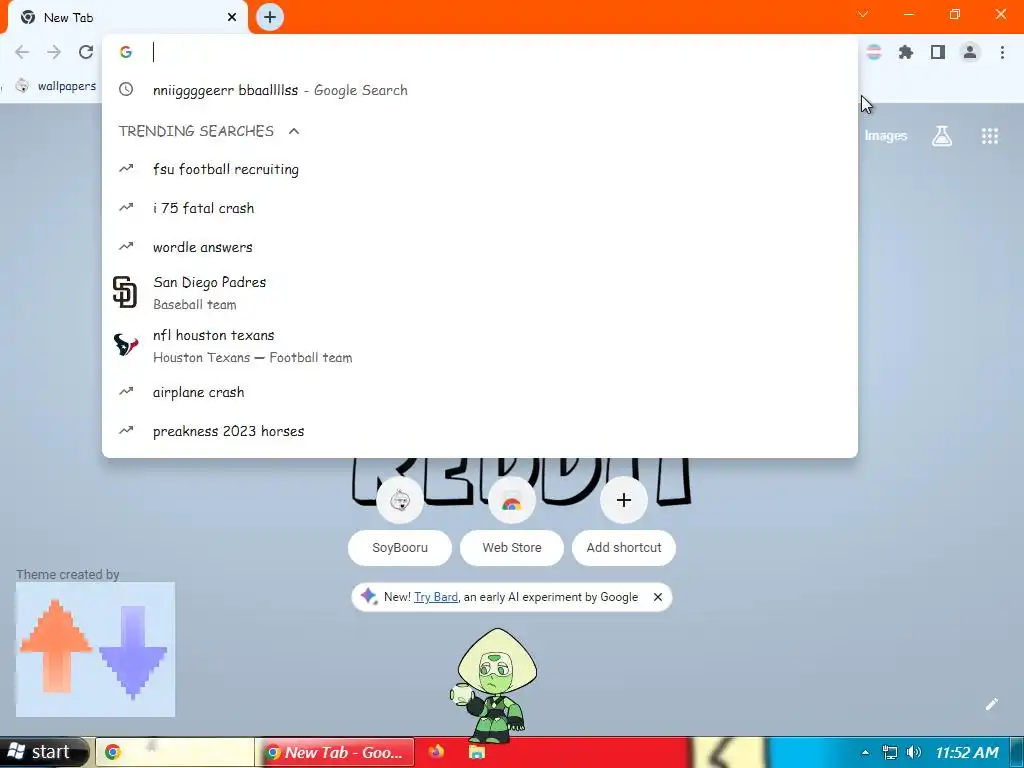Open Chrome's three-dot menu
Image resolution: width=1024 pixels, height=768 pixels.
pyautogui.click(x=1002, y=52)
